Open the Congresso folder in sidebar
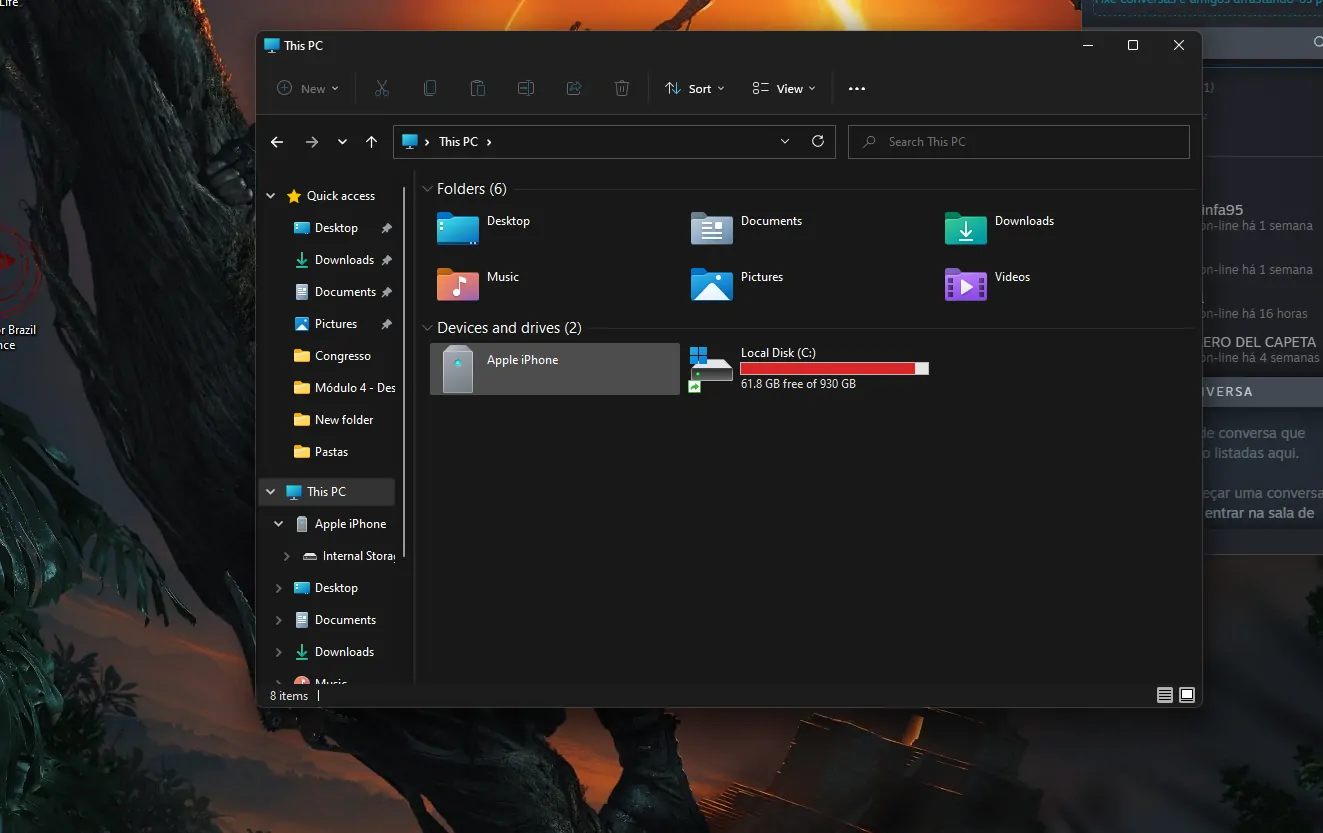This screenshot has height=833, width=1323. (x=343, y=356)
